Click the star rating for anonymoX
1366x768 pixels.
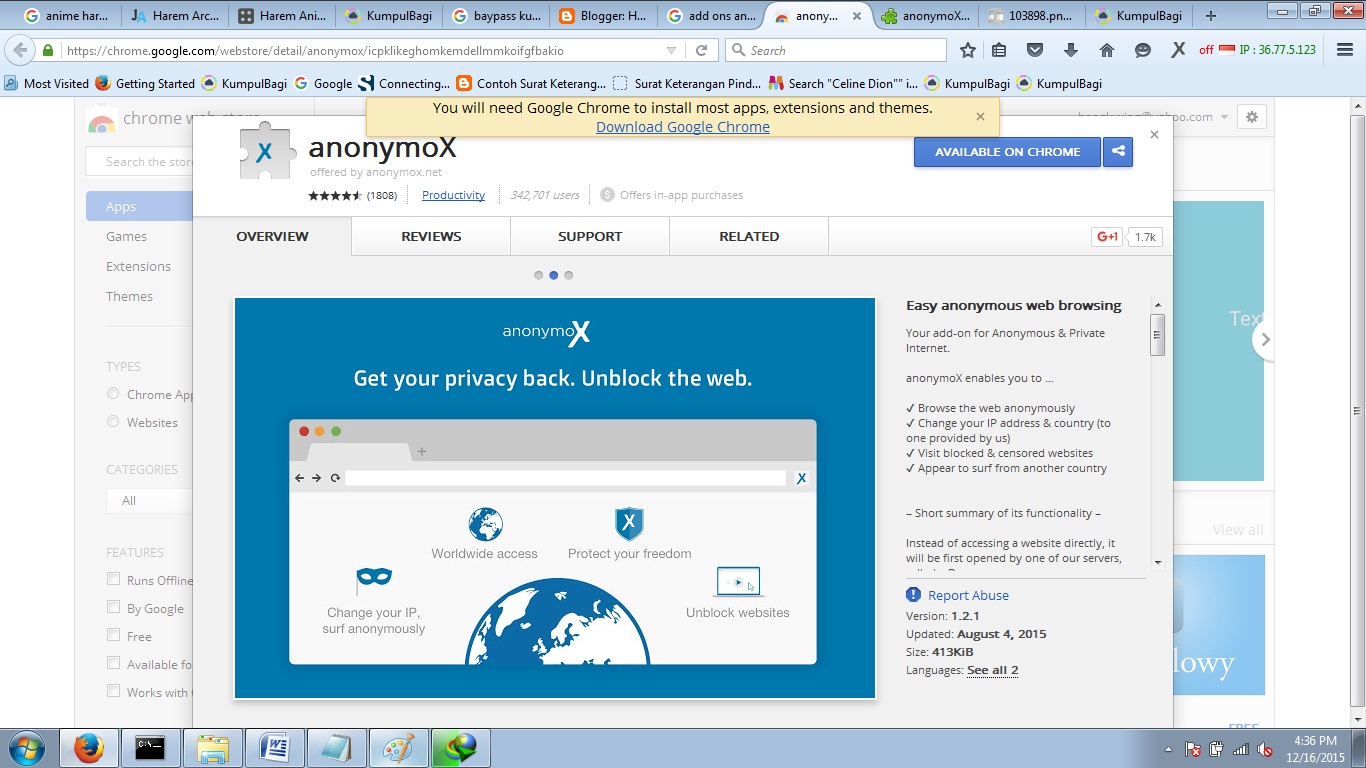pos(335,195)
